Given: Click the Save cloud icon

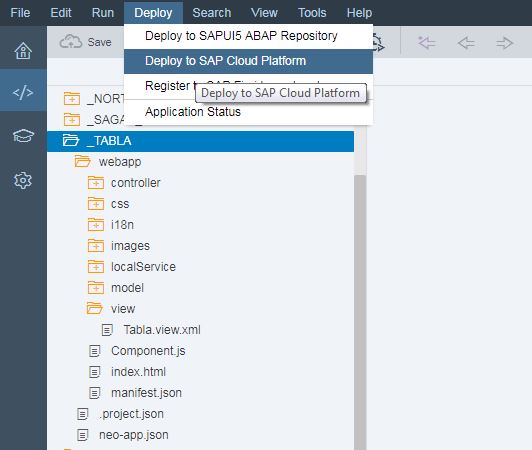Looking at the screenshot, I should pyautogui.click(x=71, y=42).
